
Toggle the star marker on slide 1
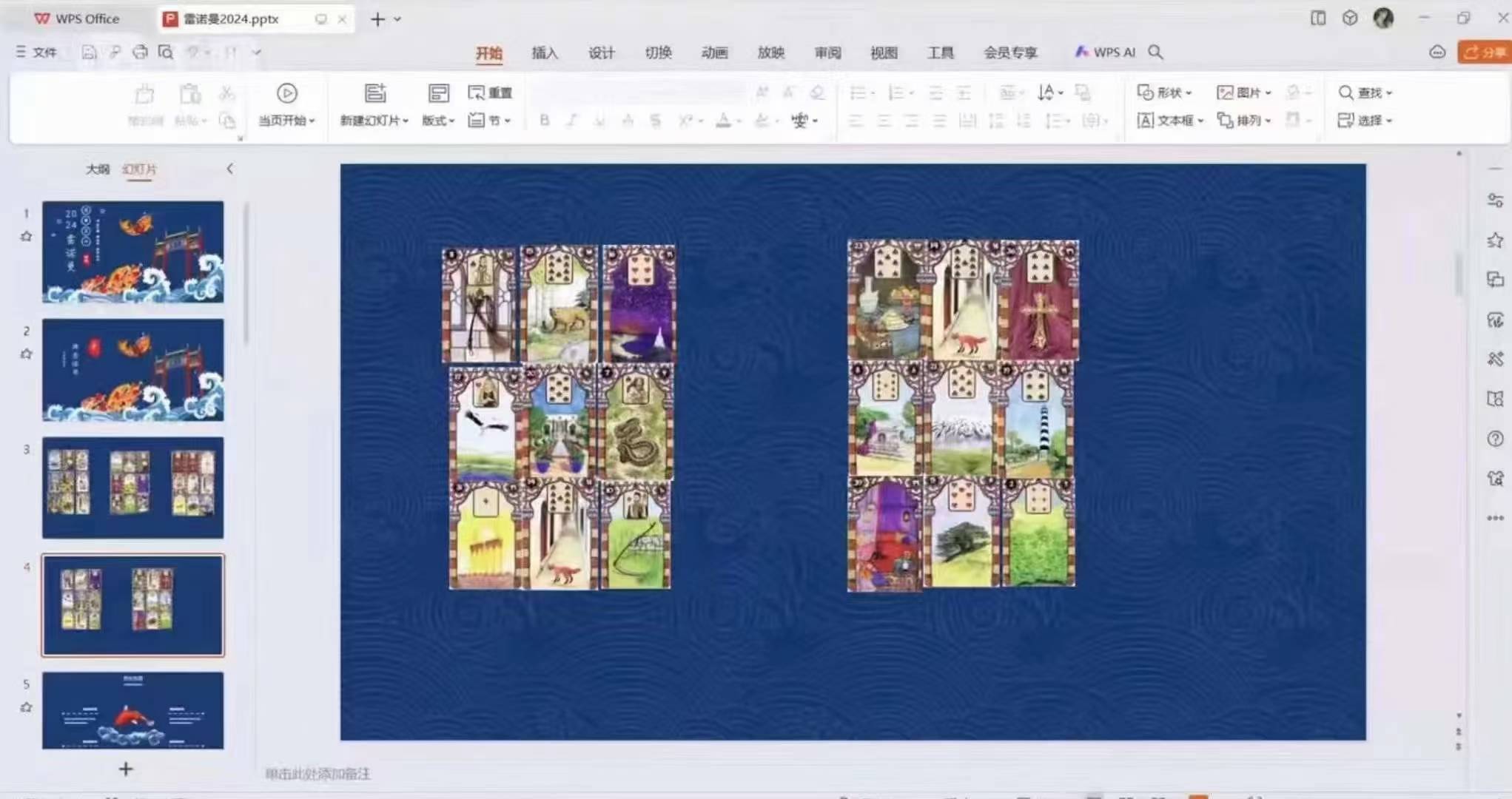pyautogui.click(x=27, y=237)
